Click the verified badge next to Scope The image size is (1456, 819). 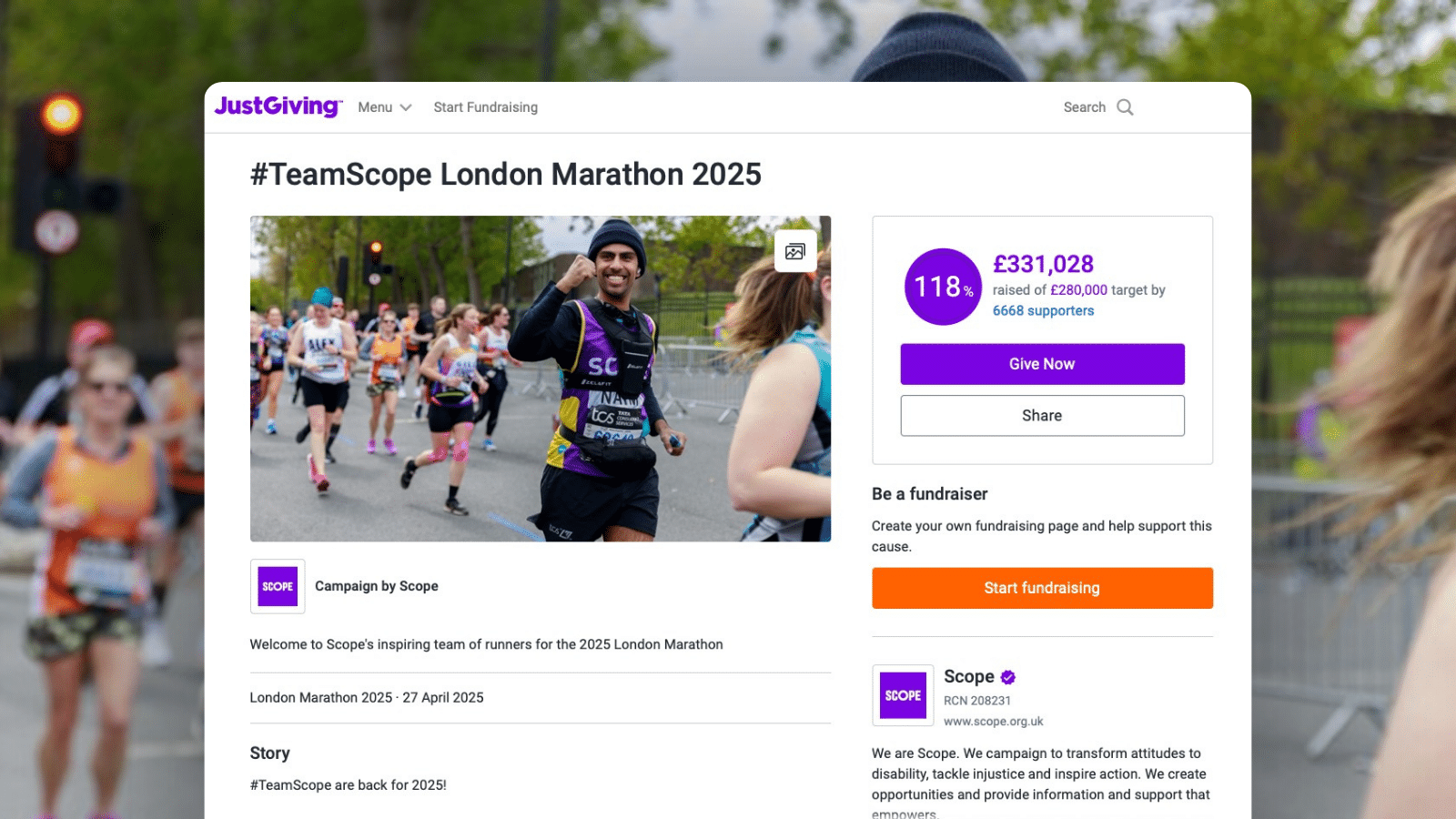coord(1008,677)
